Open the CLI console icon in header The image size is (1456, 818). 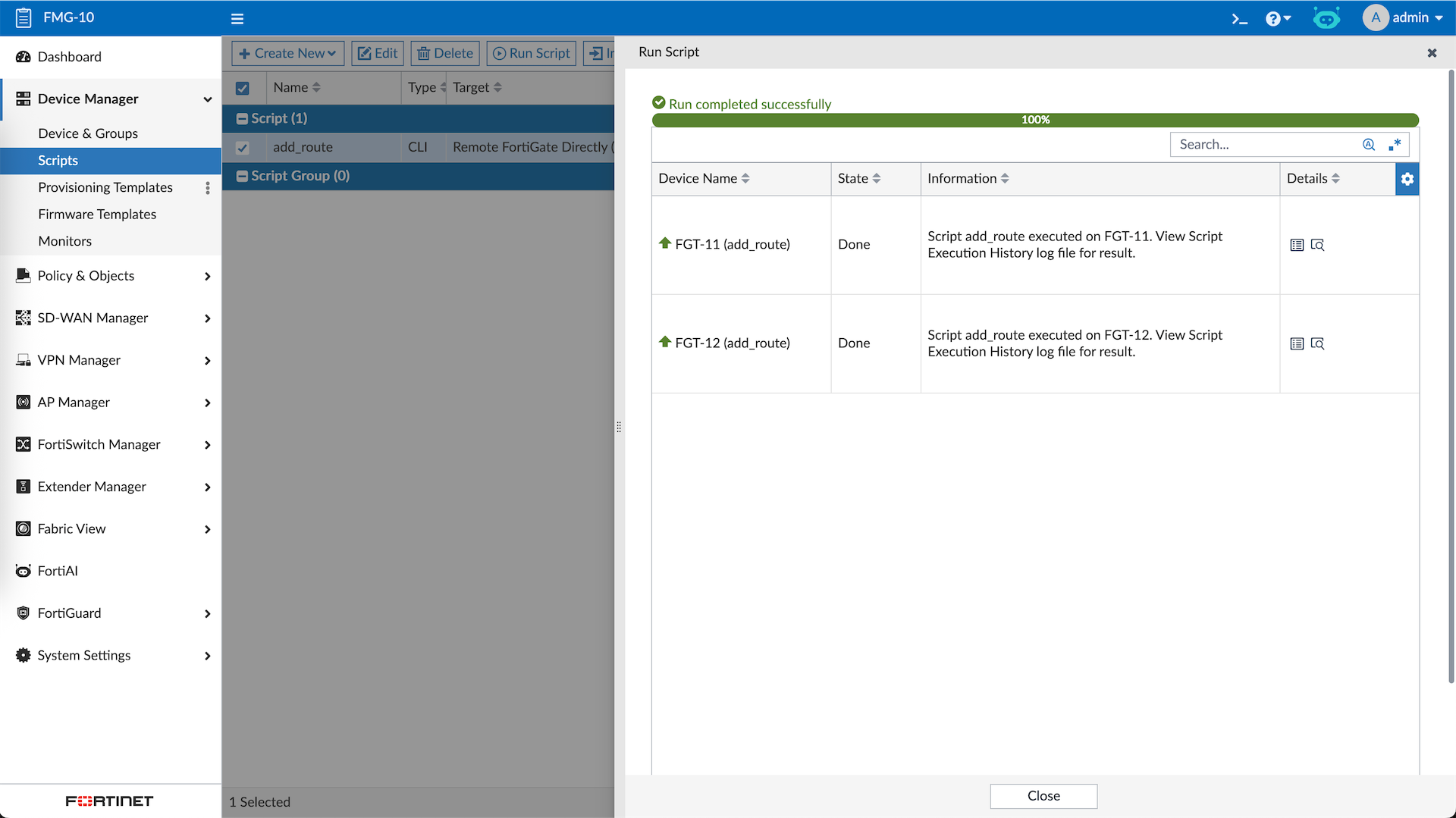pos(1239,18)
